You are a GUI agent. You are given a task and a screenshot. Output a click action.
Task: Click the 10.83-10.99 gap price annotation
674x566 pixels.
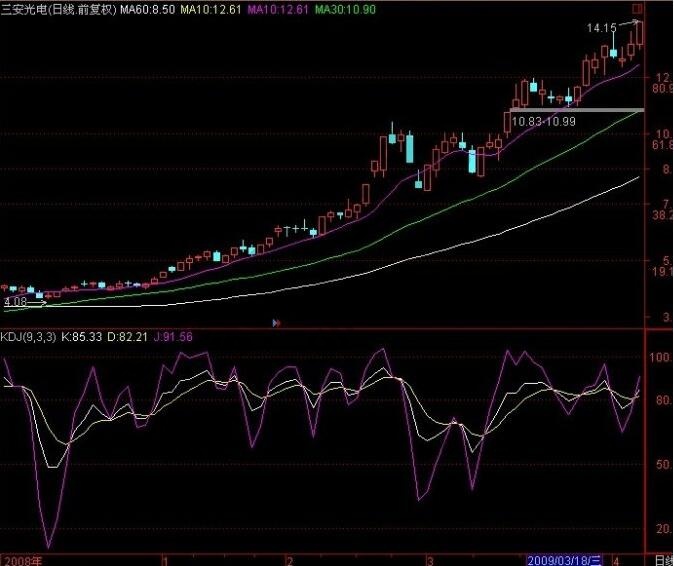pos(543,121)
